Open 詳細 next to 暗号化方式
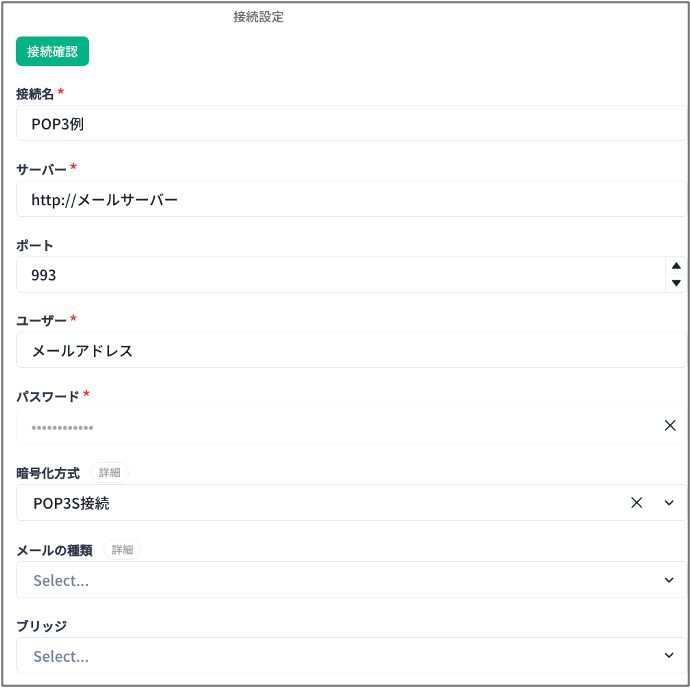The width and height of the screenshot is (690, 688). [110, 472]
